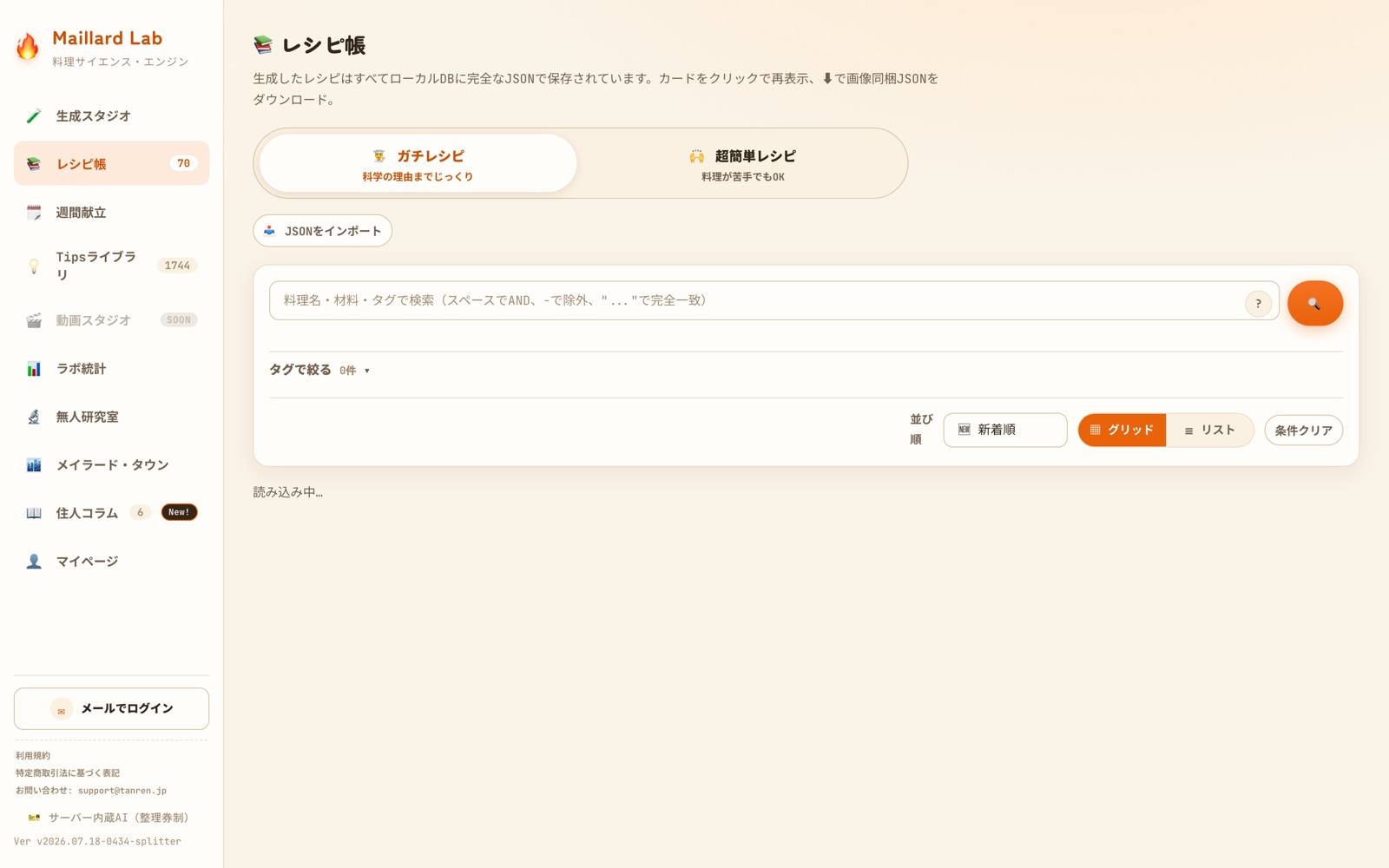Expand the タグで絞る filter section
This screenshot has width=1389, height=868.
tap(319, 370)
